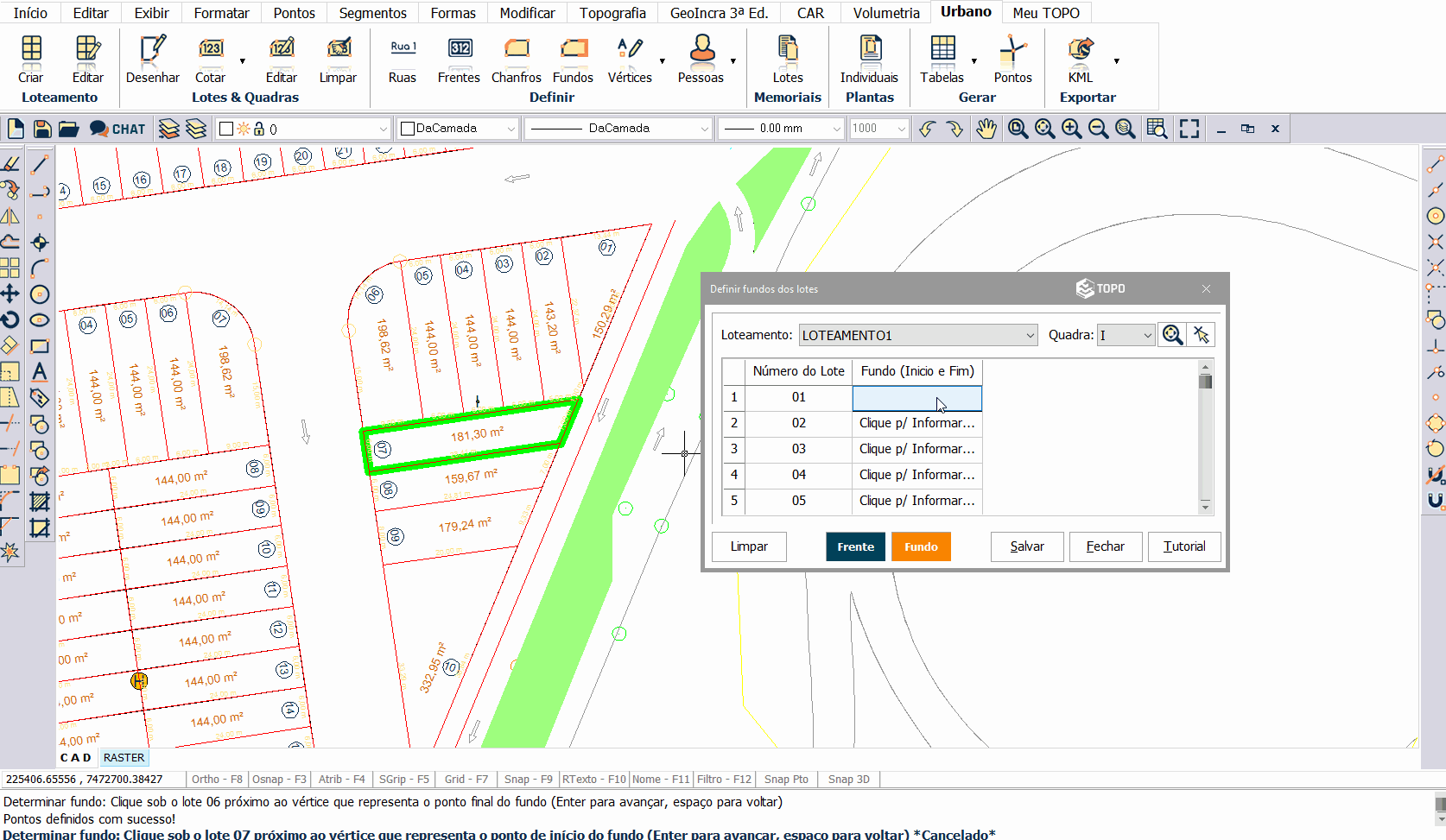Click the CHAT toolbar button
The width and height of the screenshot is (1446, 840).
tap(118, 129)
